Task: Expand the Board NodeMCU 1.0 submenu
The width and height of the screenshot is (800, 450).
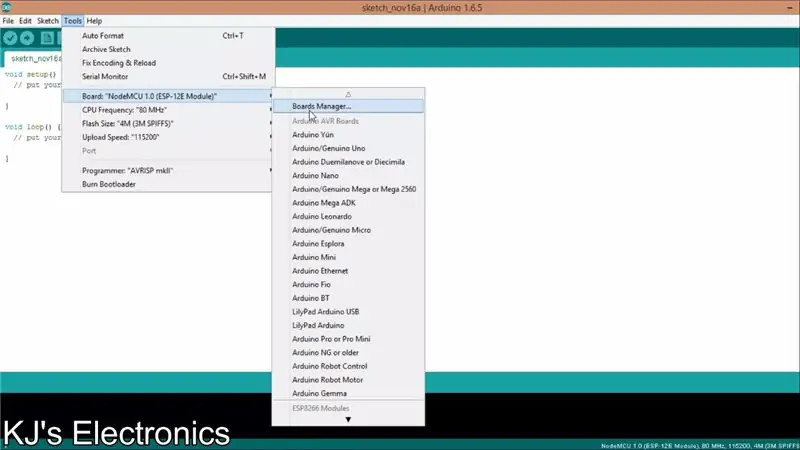Action: (x=168, y=96)
